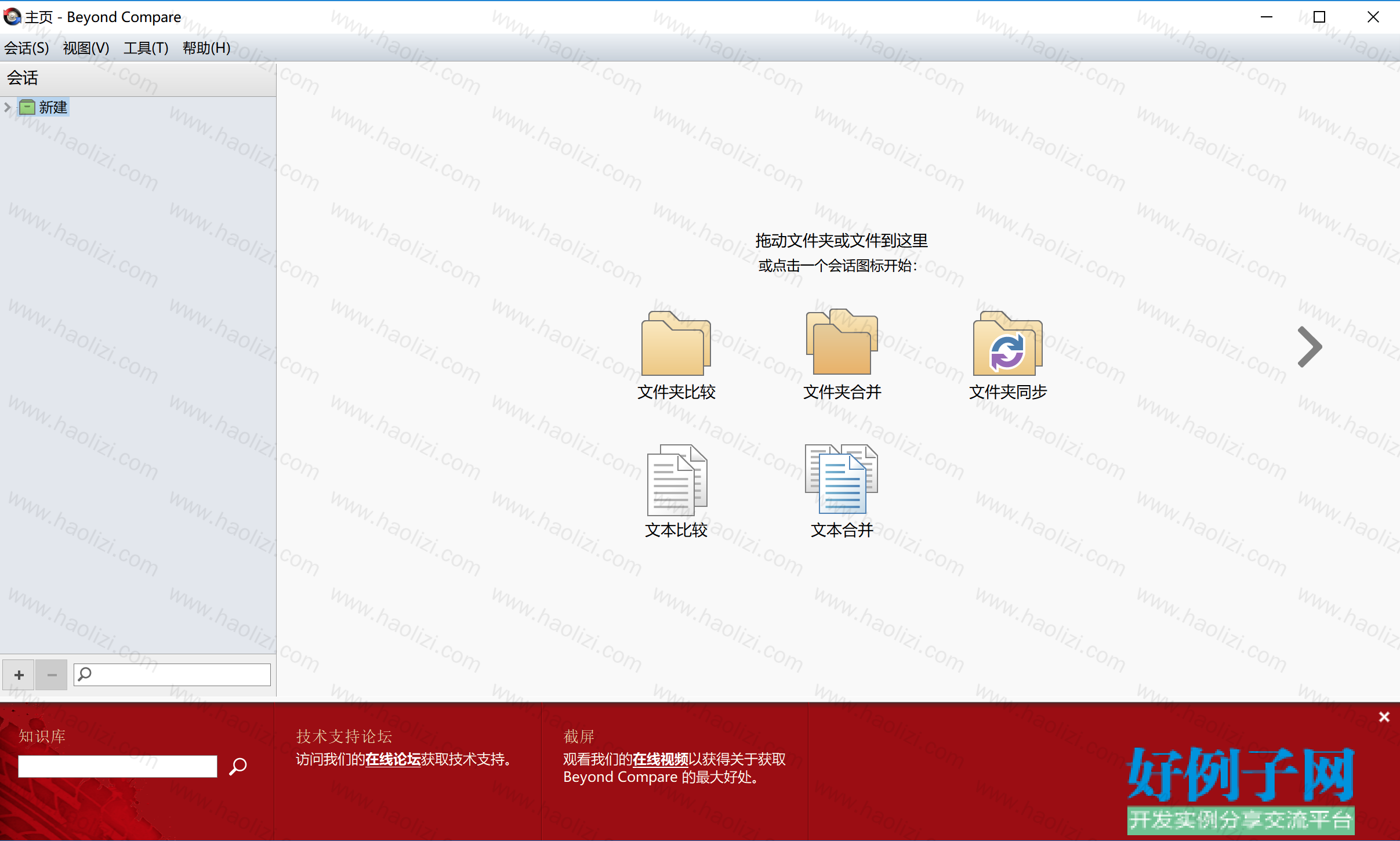
Task: Add a new session with plus button
Action: 19,675
